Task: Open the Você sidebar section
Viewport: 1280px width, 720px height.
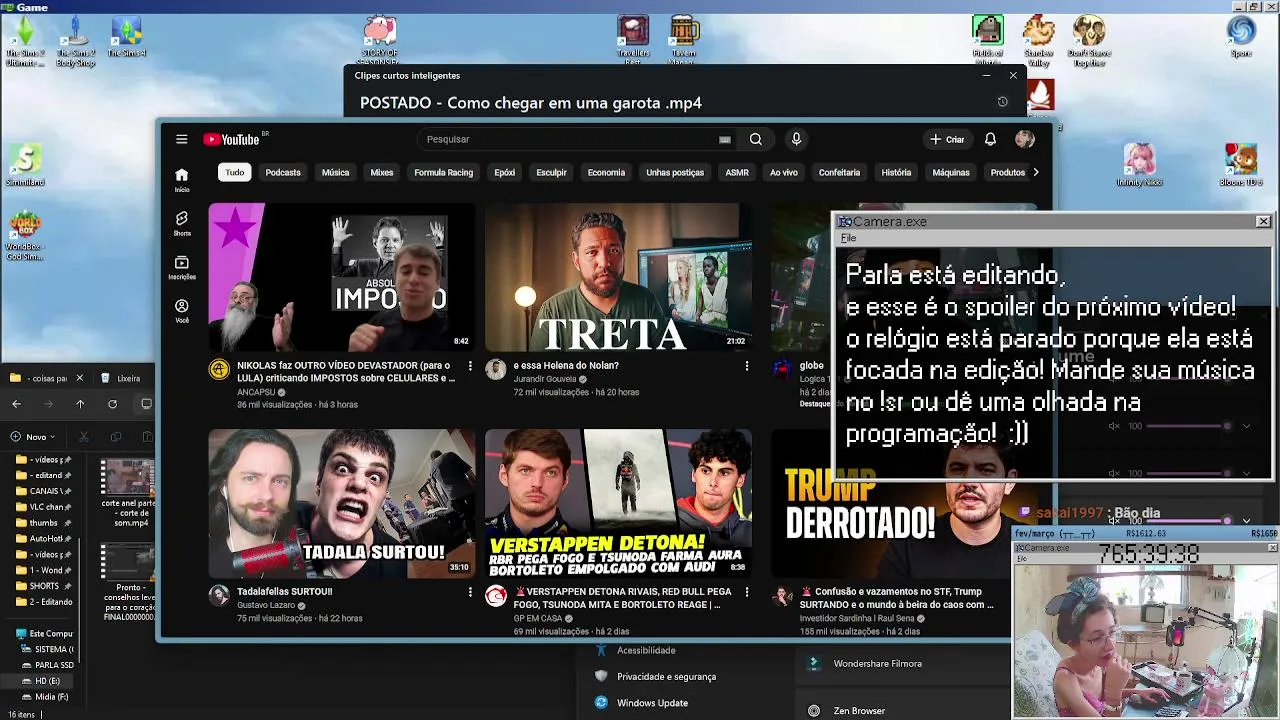Action: [x=182, y=311]
